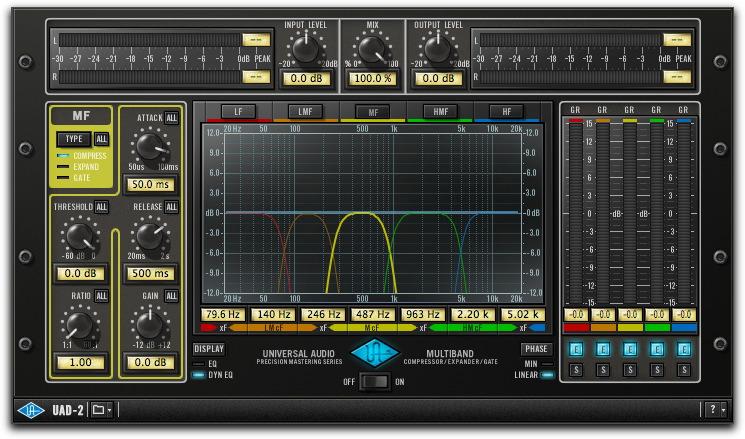Click the RELEASE knob
The height and width of the screenshot is (439, 745).
click(x=150, y=236)
